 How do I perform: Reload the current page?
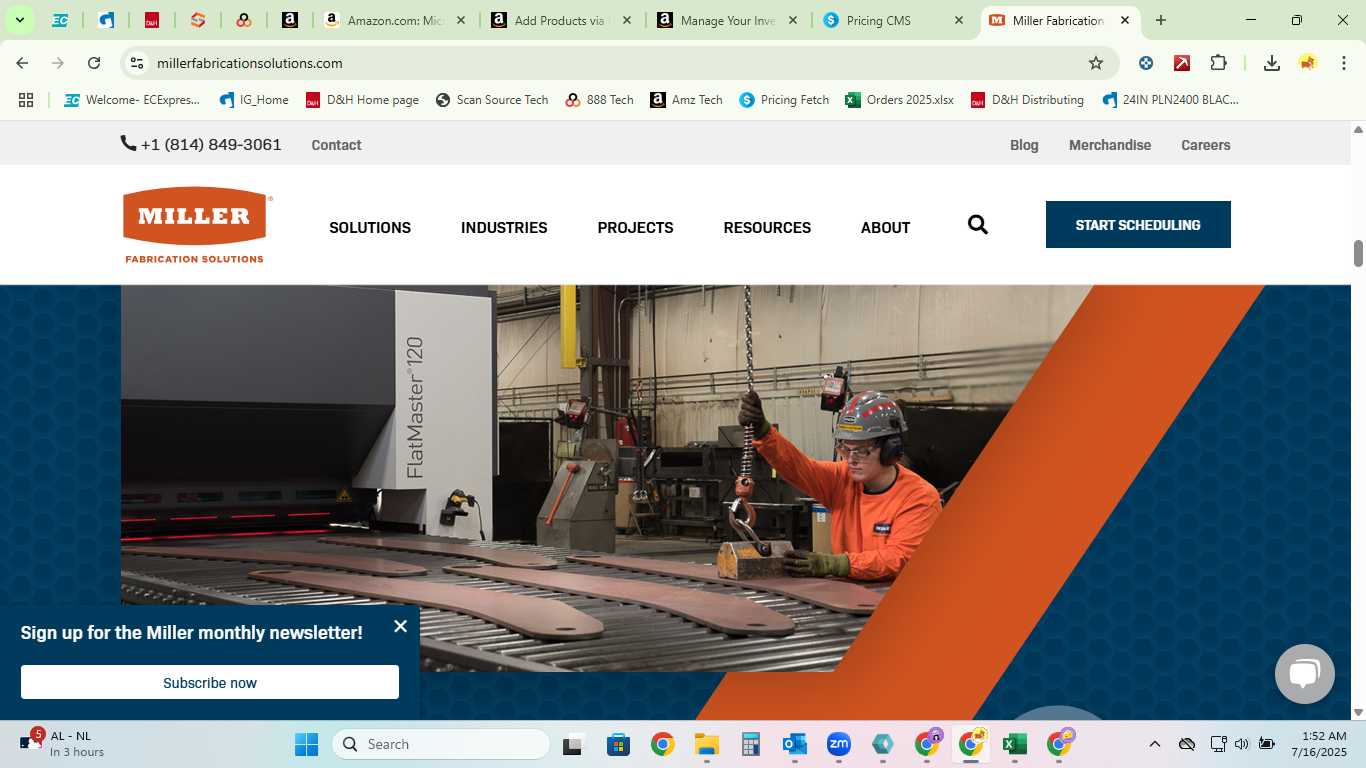(94, 63)
